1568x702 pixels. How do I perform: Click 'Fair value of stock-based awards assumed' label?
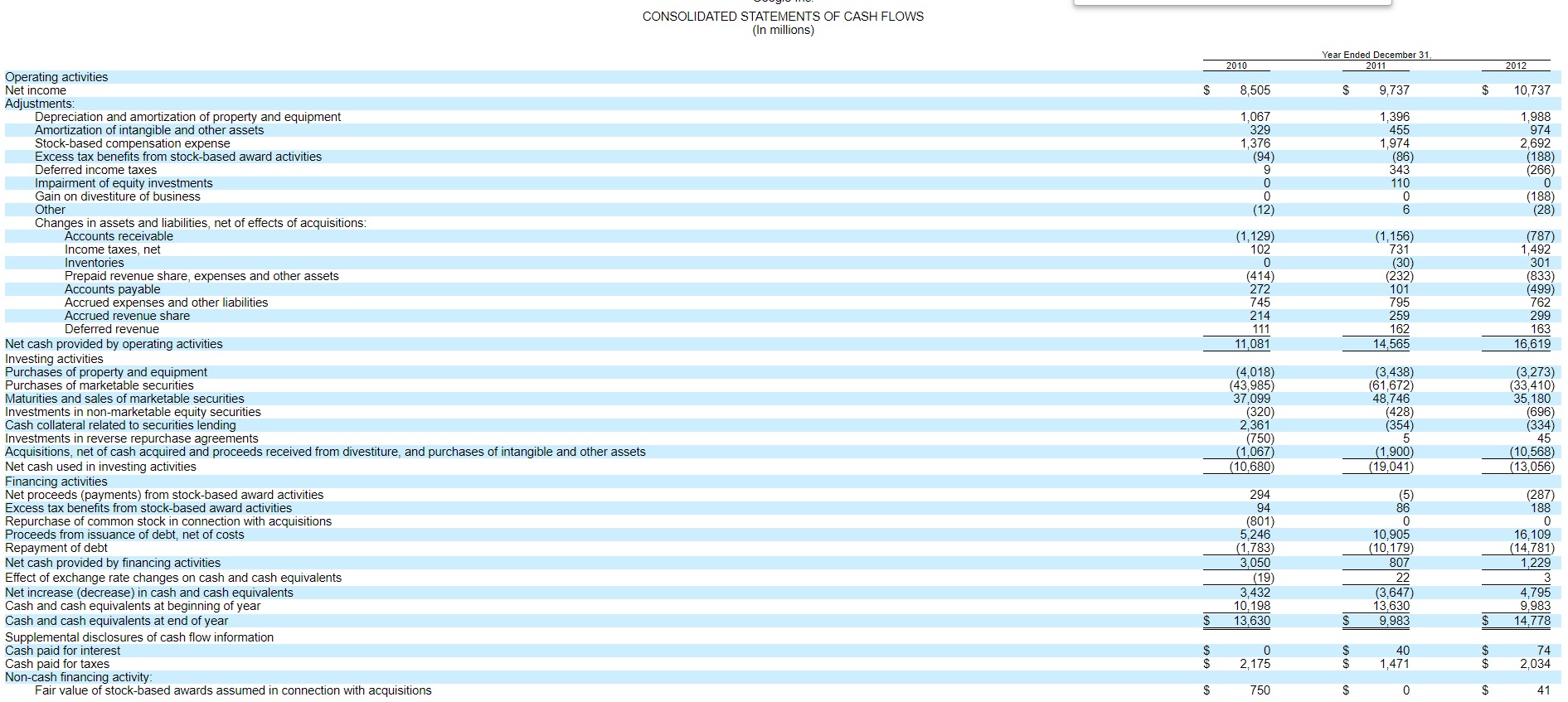[233, 690]
